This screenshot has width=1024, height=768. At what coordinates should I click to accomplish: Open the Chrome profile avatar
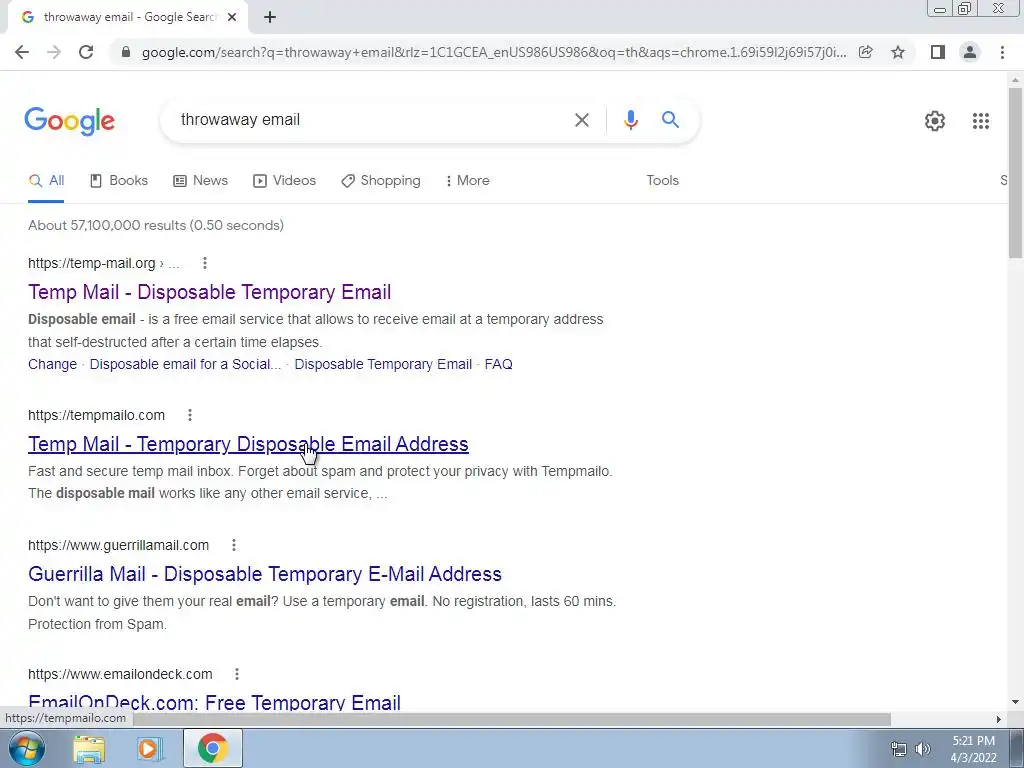(970, 52)
